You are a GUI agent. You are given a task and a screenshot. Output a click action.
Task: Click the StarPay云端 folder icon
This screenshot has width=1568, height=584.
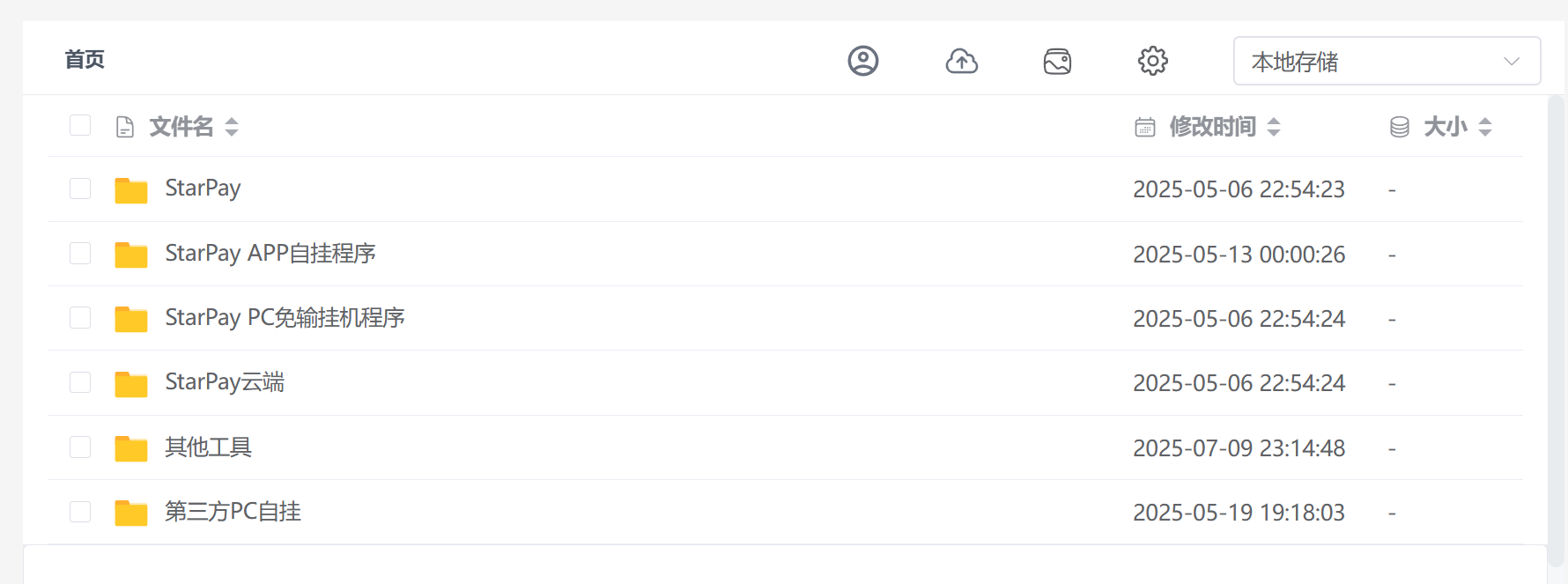[x=131, y=384]
